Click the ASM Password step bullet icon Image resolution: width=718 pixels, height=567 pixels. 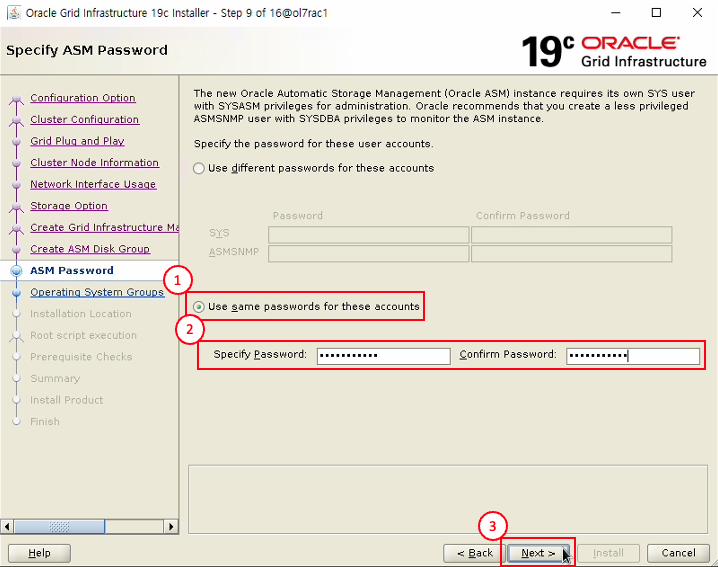coord(16,270)
